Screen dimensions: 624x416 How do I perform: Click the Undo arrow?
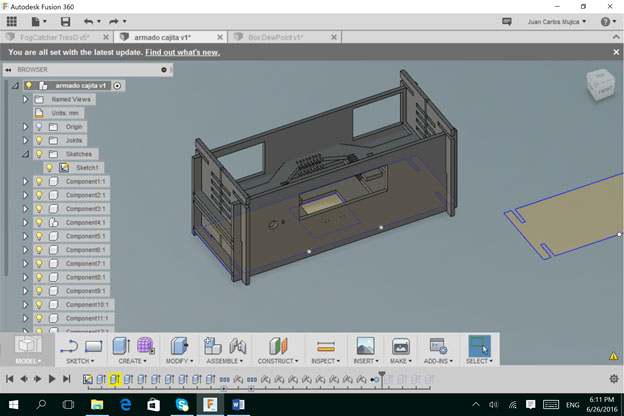pos(88,21)
